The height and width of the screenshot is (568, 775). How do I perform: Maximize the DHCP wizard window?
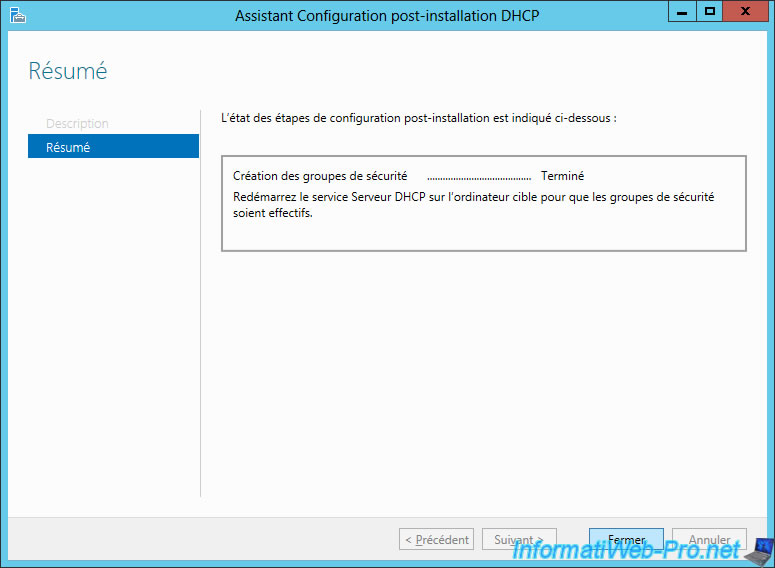point(710,12)
